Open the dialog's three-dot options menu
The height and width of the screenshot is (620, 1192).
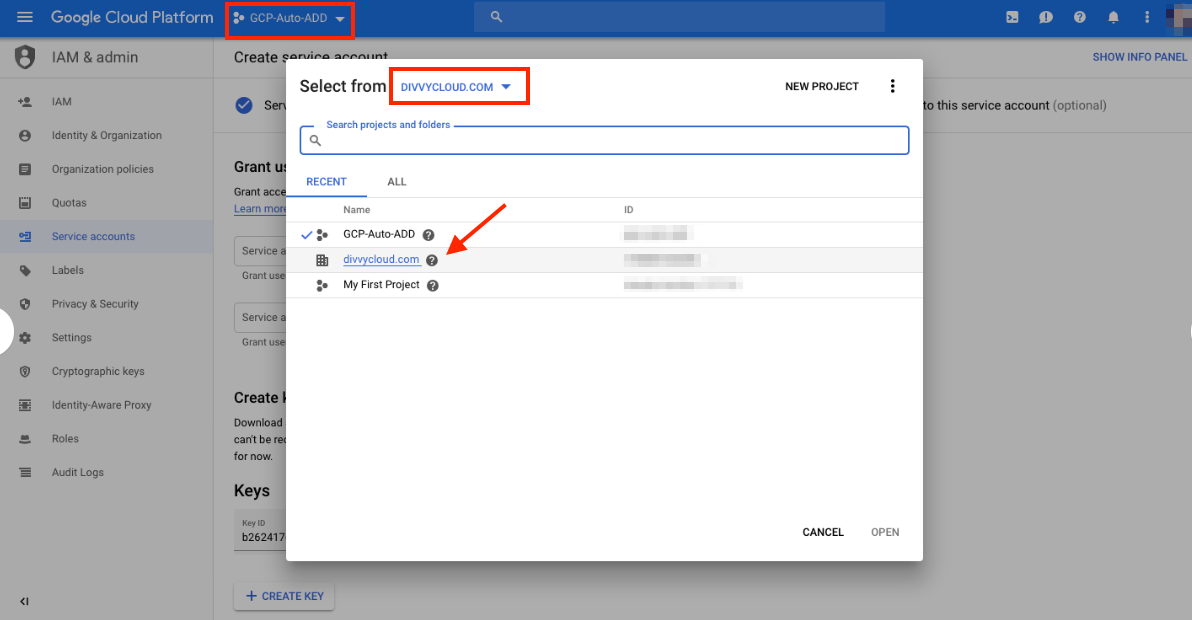pos(892,87)
